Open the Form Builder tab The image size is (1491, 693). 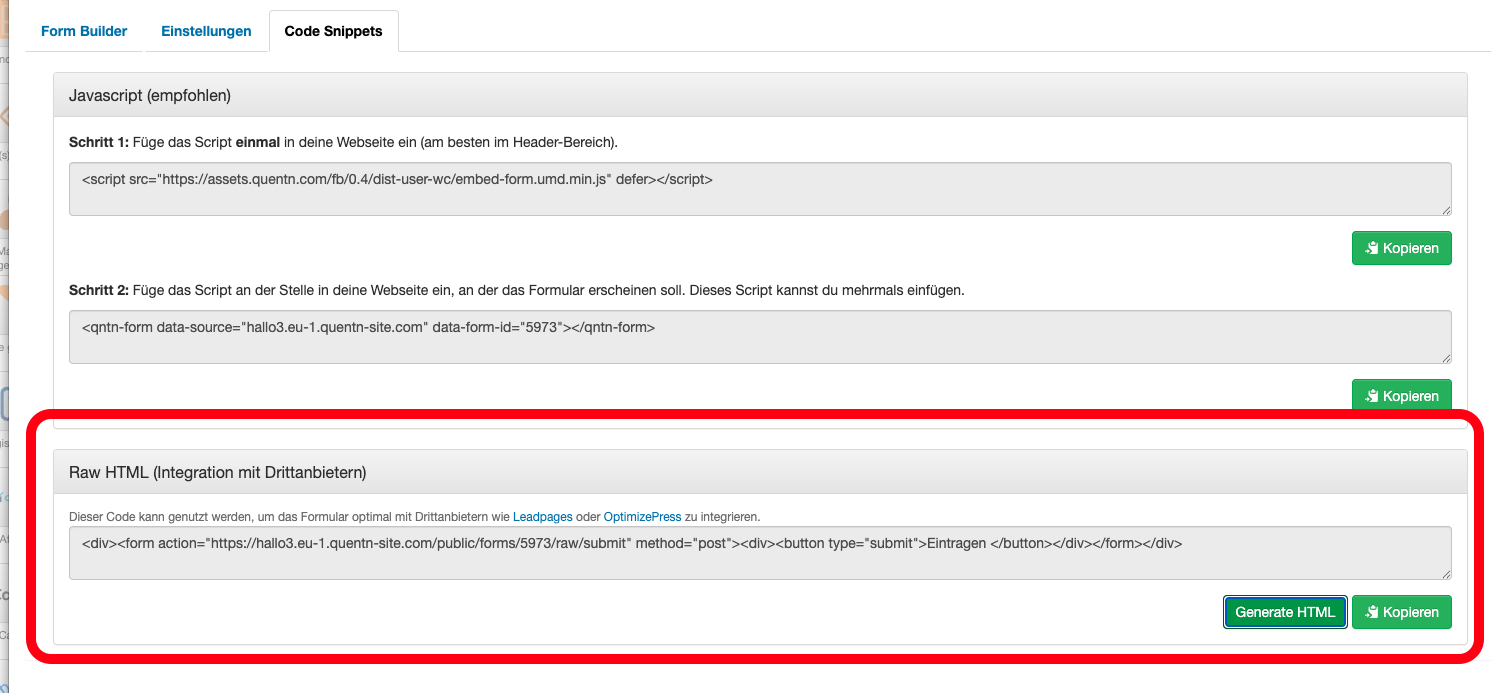point(84,31)
